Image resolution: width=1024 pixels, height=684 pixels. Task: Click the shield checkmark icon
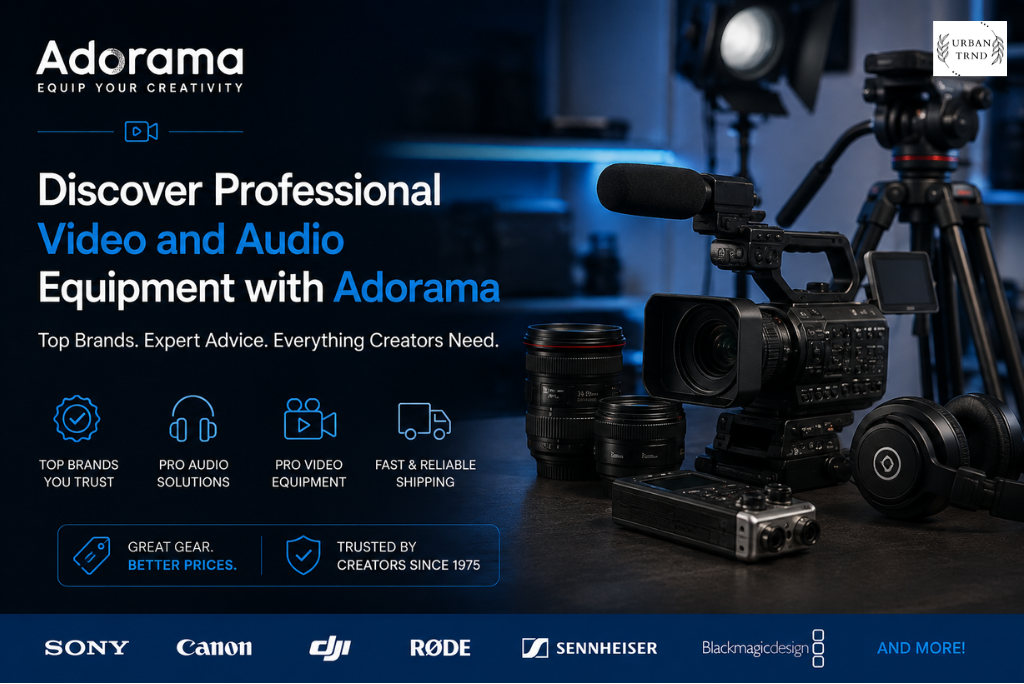click(303, 555)
